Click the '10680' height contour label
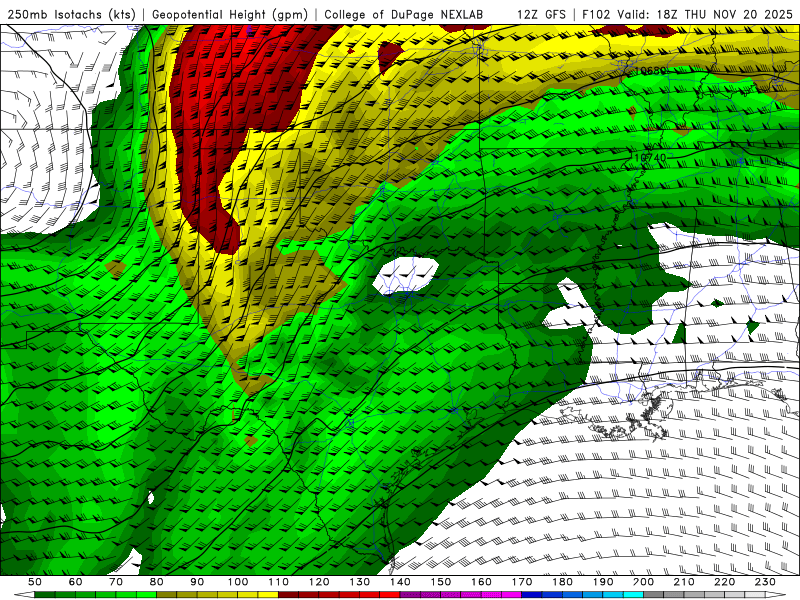This screenshot has height=600, width=800. (x=650, y=70)
